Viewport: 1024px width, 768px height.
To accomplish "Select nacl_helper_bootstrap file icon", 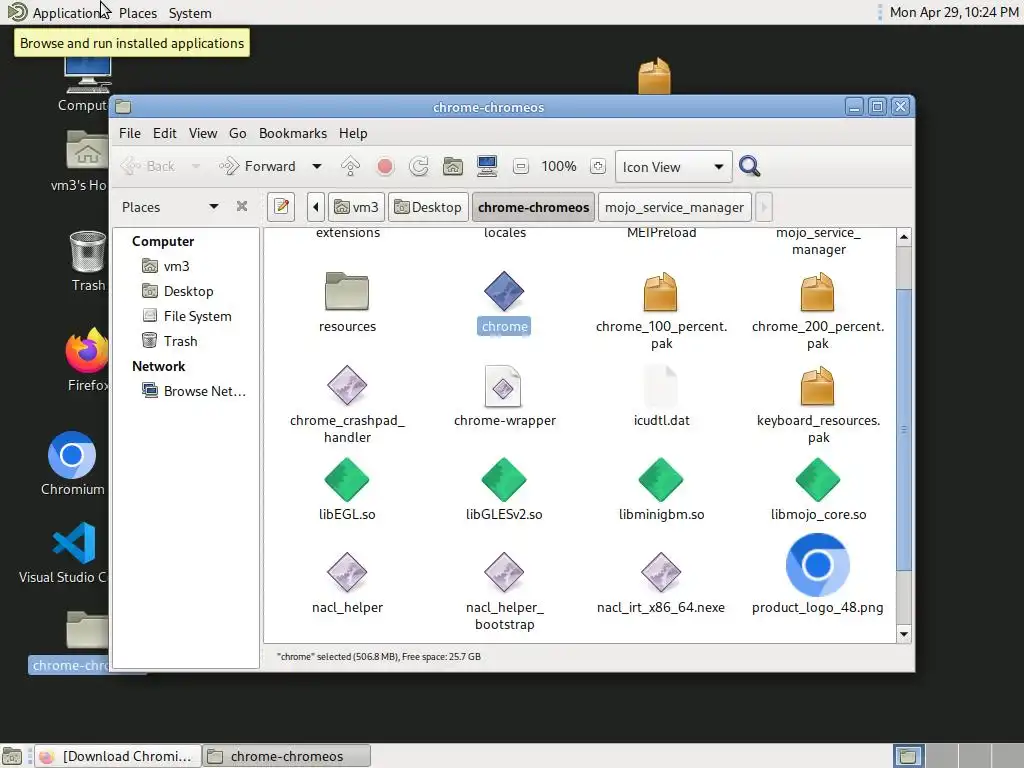I will (504, 573).
